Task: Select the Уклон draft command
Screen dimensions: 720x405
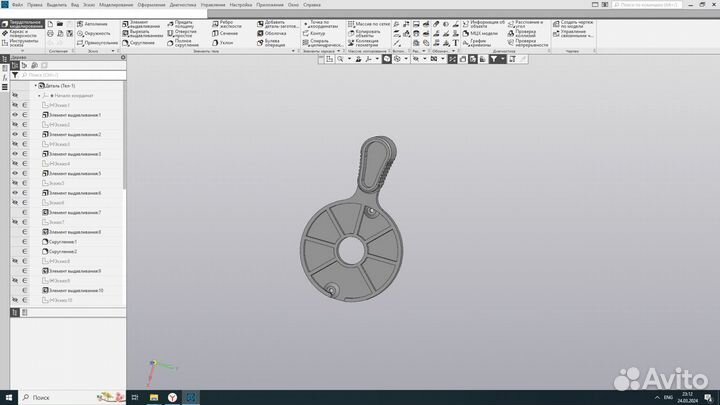Action: pyautogui.click(x=223, y=43)
